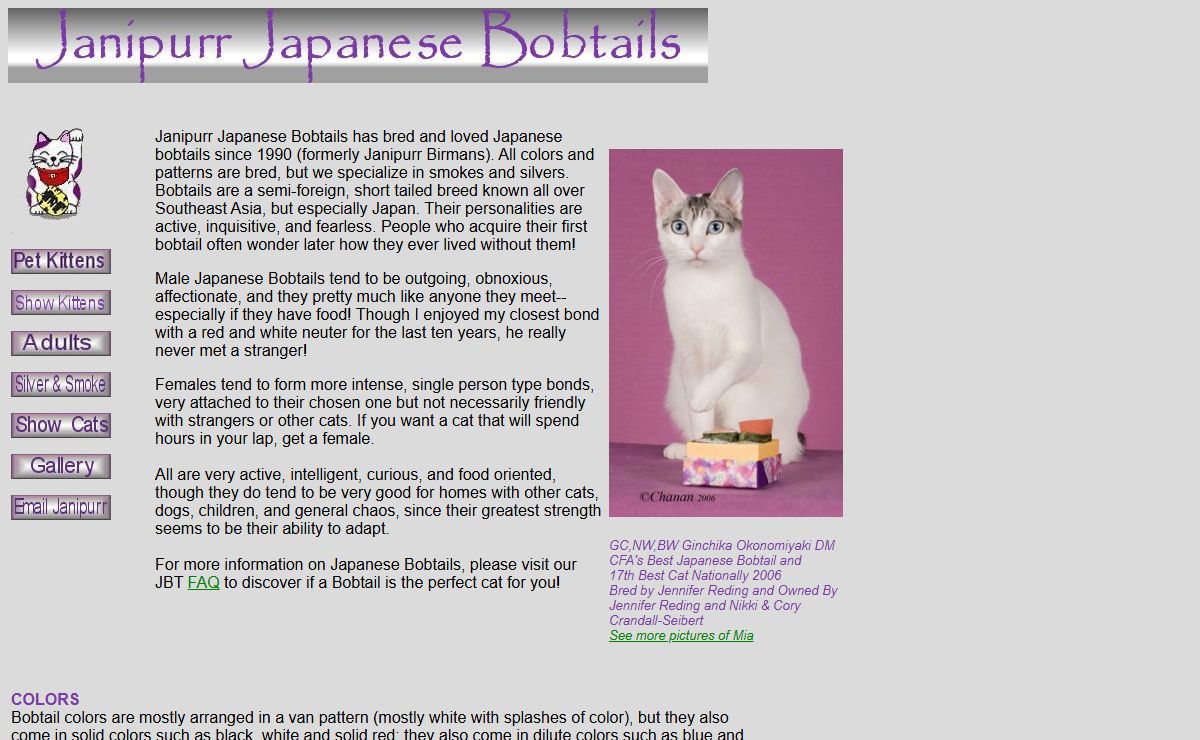This screenshot has height=740, width=1200.
Task: Click the lucky cat maneki-neko logo
Action: pyautogui.click(x=55, y=173)
